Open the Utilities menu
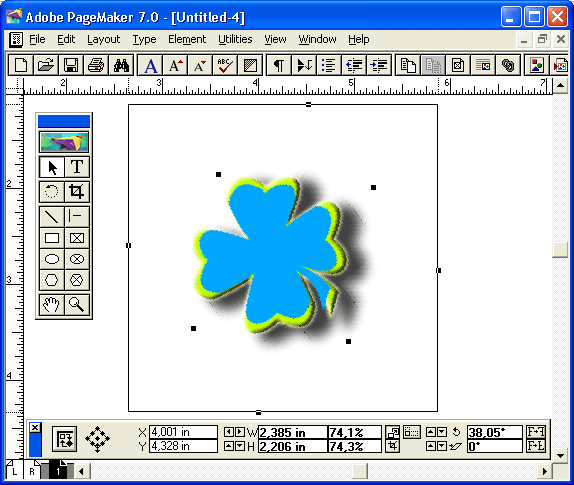 click(235, 39)
